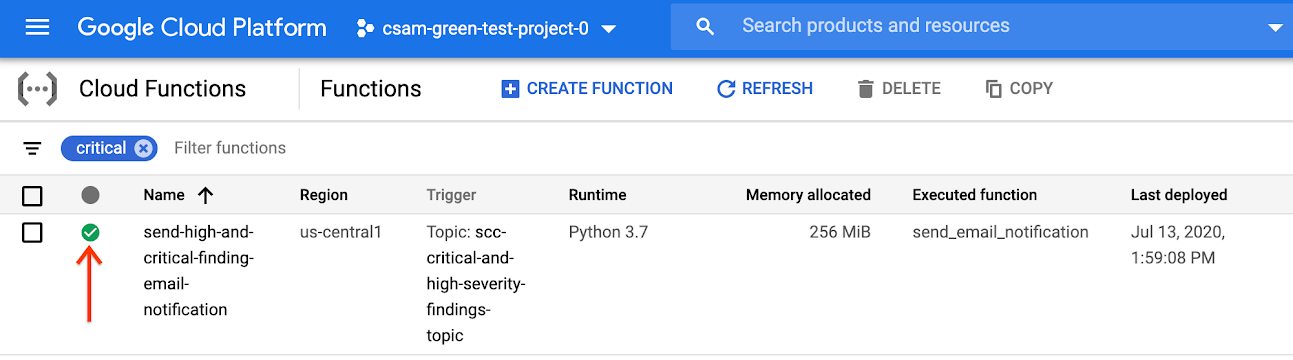Click the search magnifier icon
1293x360 pixels.
point(705,27)
